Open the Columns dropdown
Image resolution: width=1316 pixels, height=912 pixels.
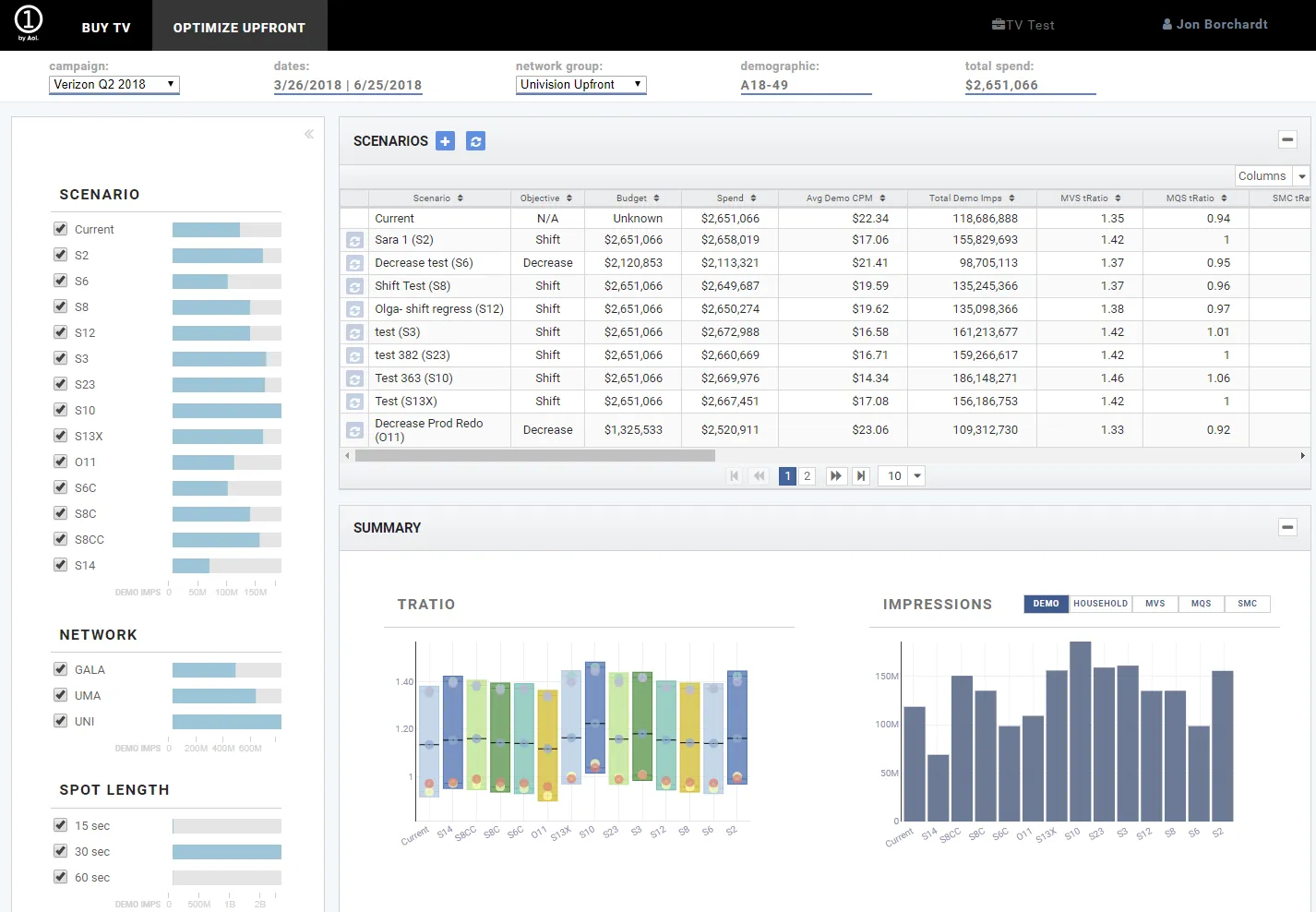pyautogui.click(x=1273, y=176)
